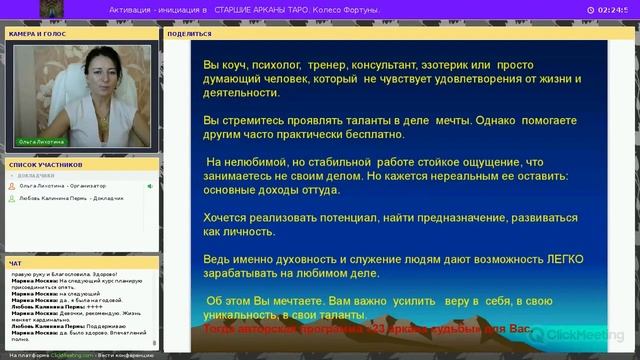Click the Камера и голос panel header
The image size is (640, 360).
pos(82,34)
